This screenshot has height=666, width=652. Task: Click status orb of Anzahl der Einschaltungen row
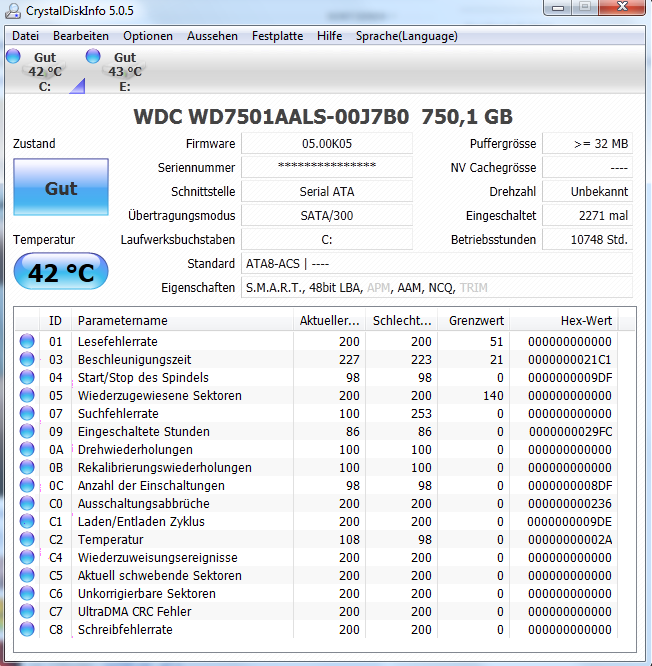tap(27, 485)
